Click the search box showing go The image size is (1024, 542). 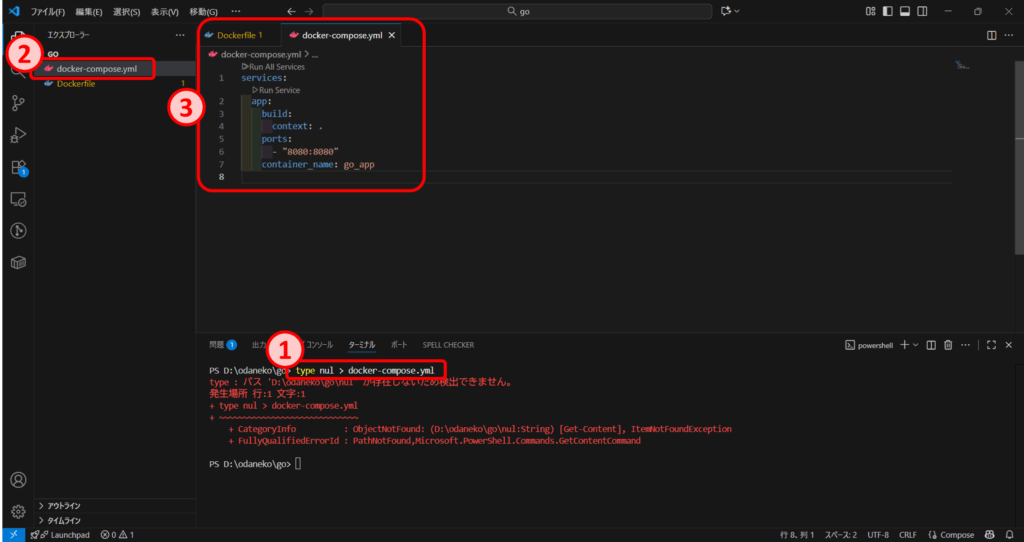click(x=510, y=11)
